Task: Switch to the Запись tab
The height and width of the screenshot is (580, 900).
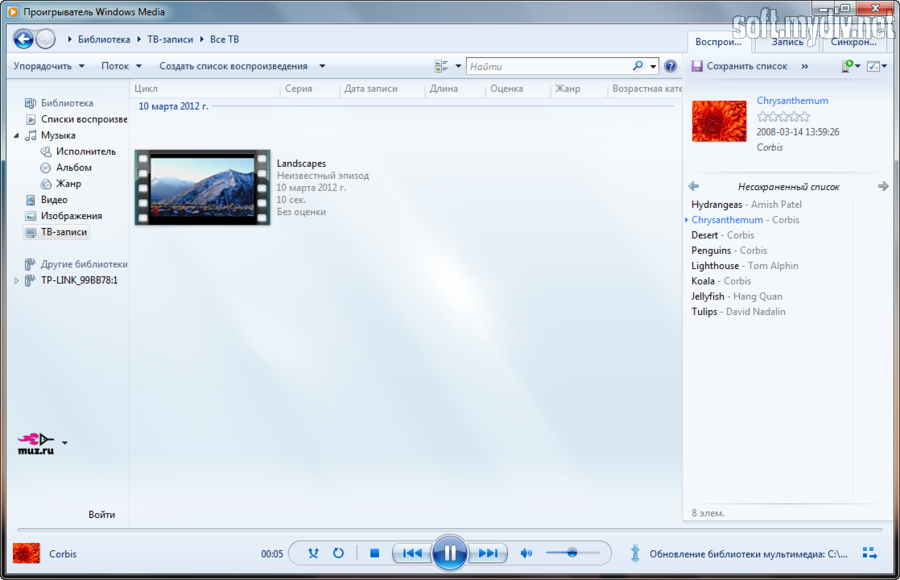Action: (x=787, y=42)
